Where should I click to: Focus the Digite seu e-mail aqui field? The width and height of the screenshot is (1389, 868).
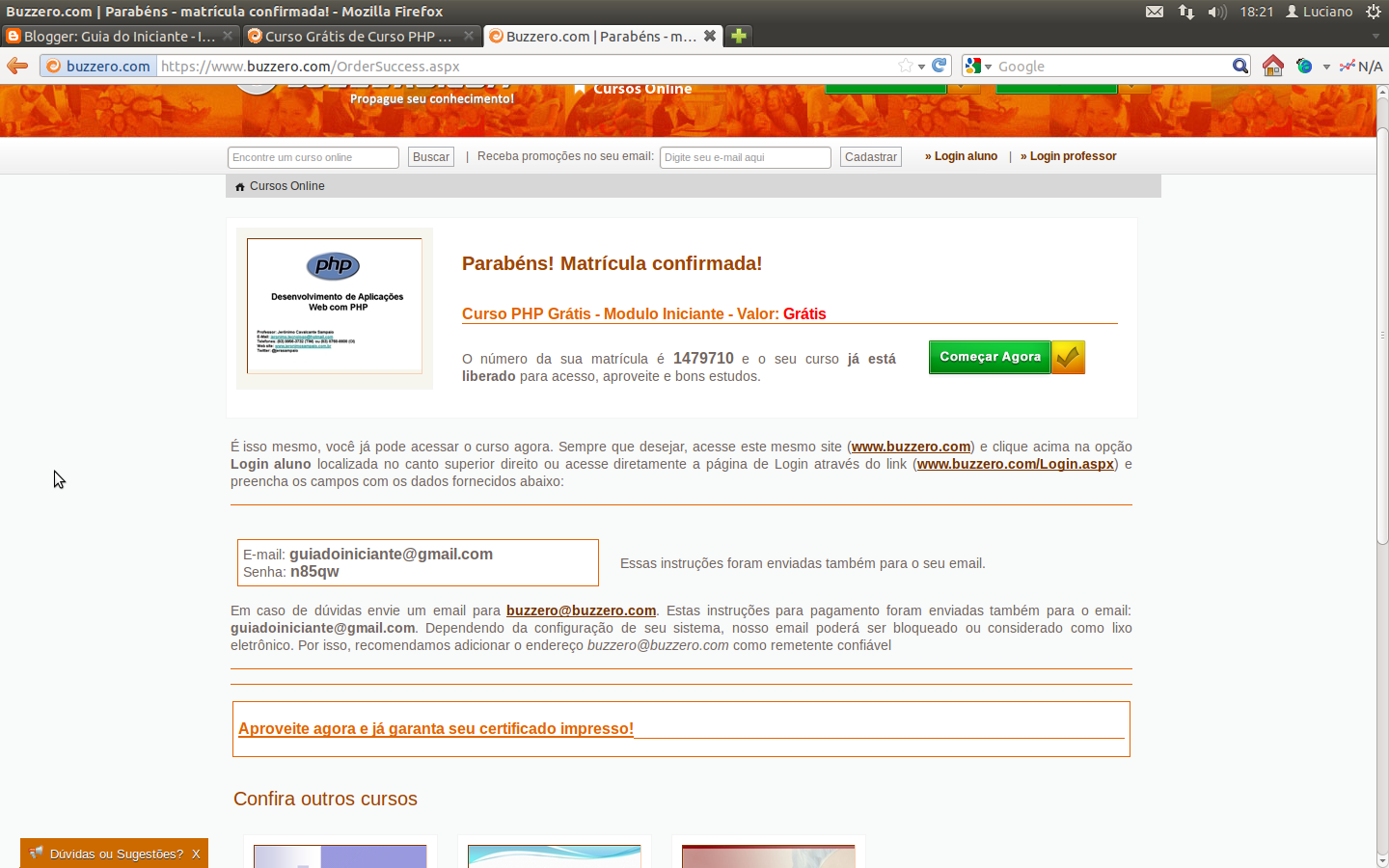(746, 157)
